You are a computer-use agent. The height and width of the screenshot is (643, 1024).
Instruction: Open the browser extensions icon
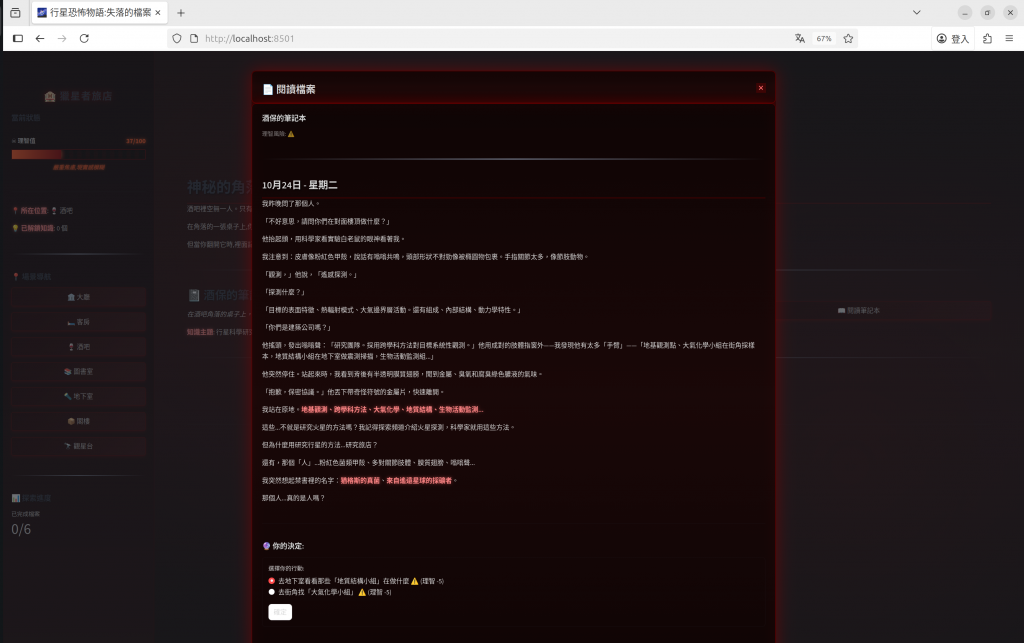pos(987,39)
